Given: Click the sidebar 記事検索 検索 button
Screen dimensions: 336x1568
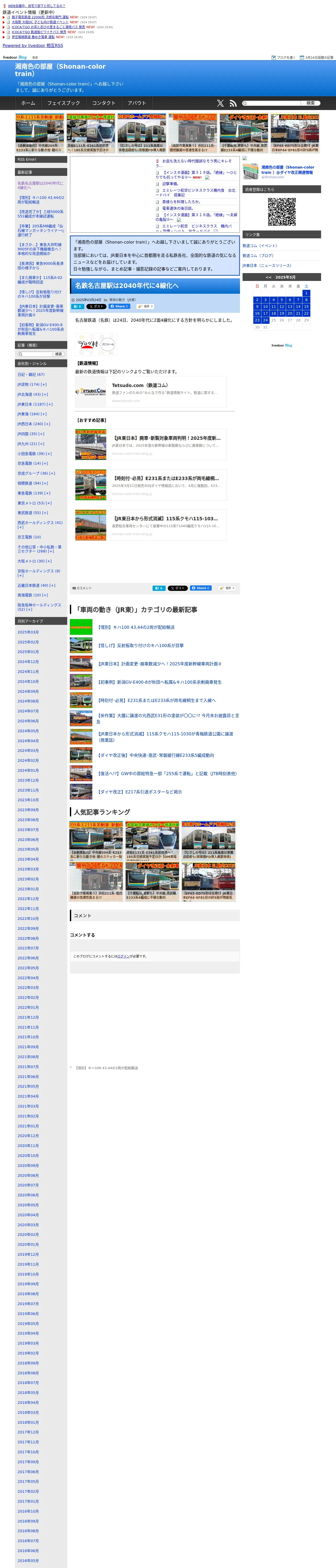Looking at the screenshot, I should point(59,354).
